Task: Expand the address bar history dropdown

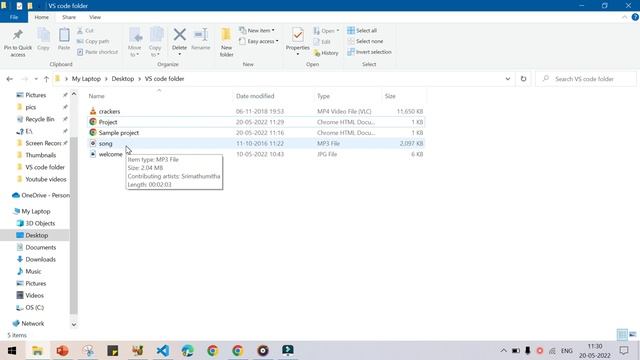Action: click(x=508, y=79)
